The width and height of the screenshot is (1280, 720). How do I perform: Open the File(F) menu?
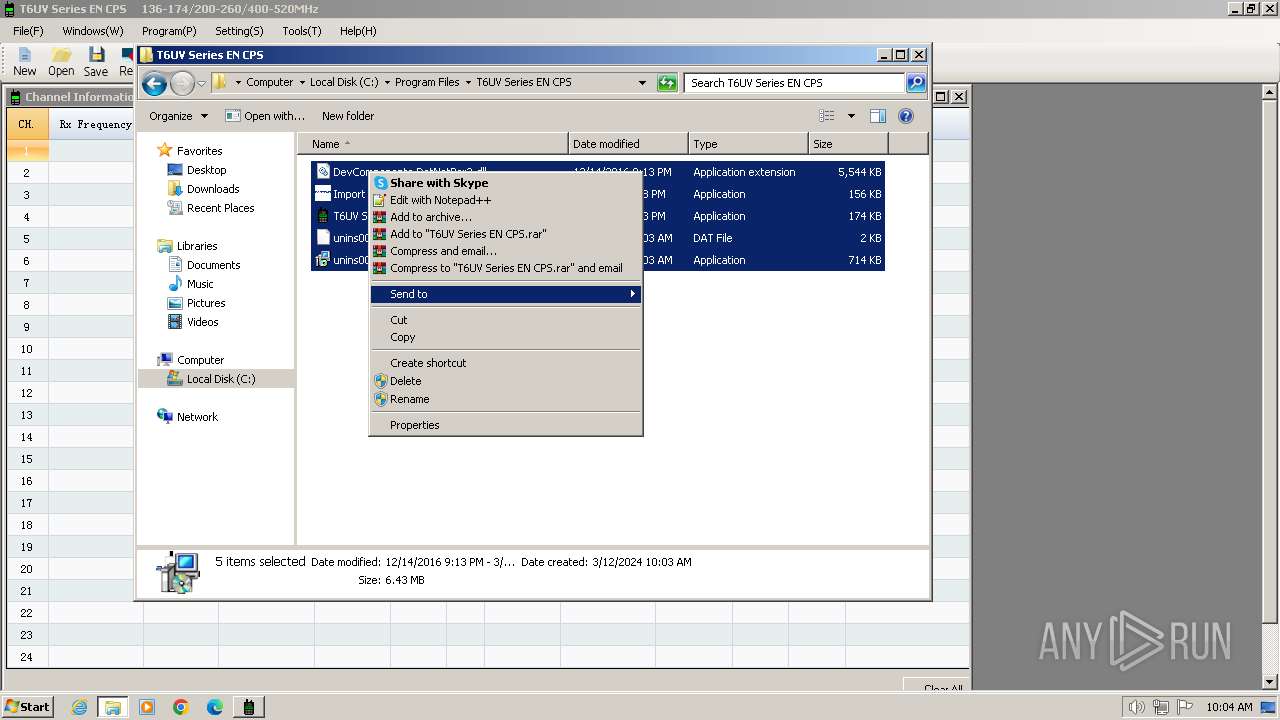[28, 31]
